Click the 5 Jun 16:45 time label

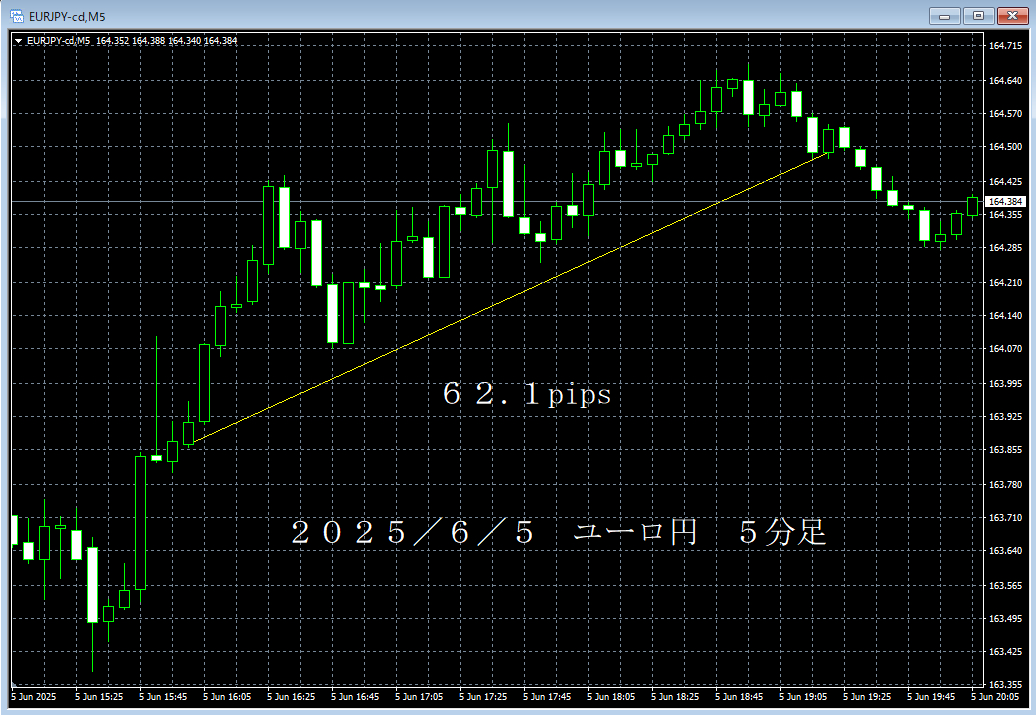355,697
